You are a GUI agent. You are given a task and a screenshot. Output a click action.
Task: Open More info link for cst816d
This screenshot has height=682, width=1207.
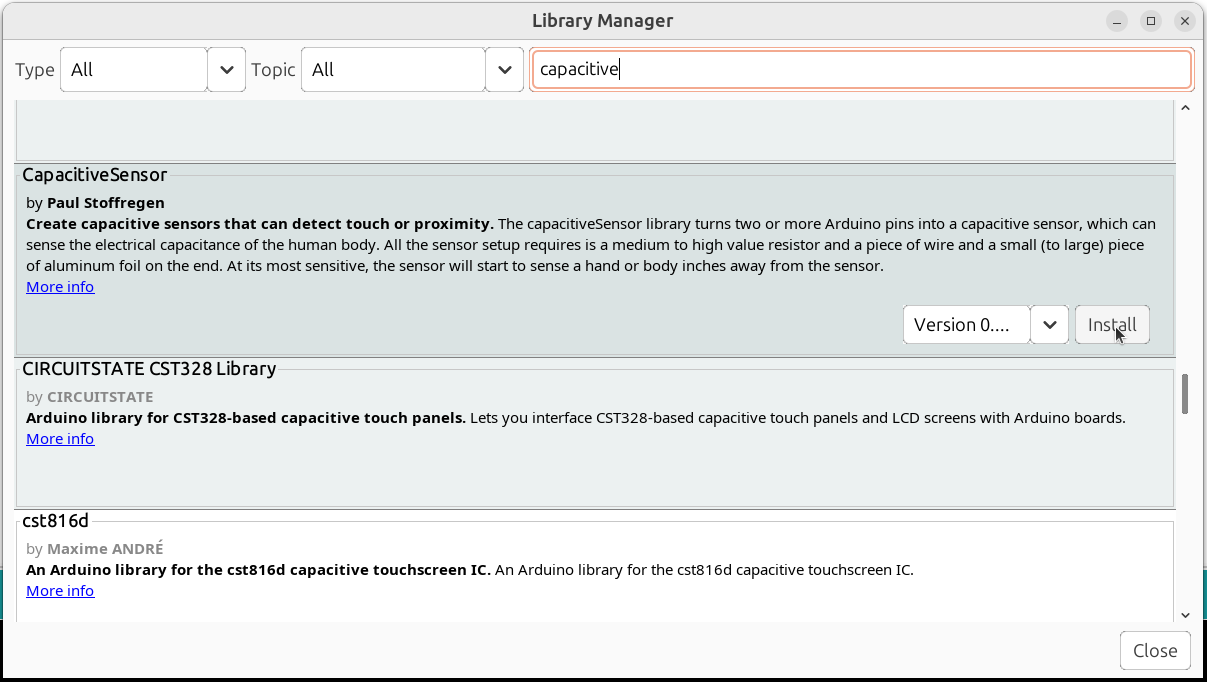[x=60, y=591]
